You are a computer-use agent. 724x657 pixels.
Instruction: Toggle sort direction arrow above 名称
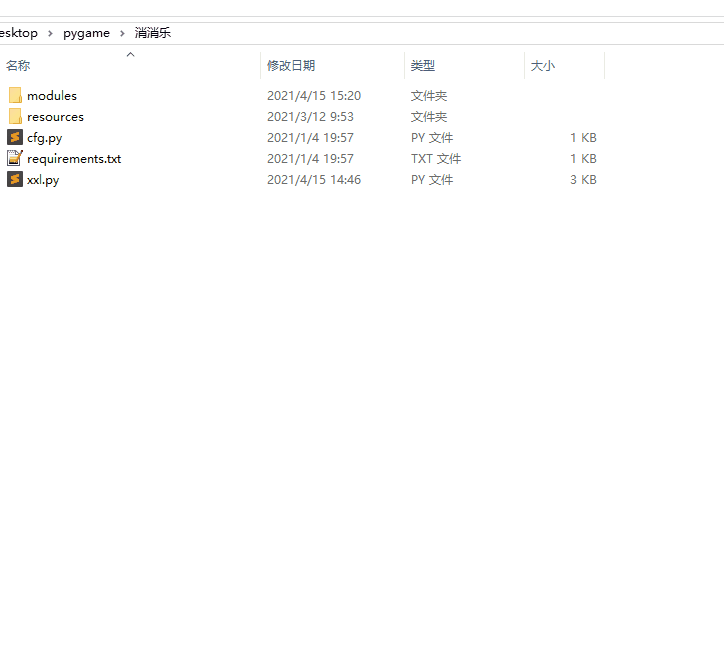pos(130,55)
